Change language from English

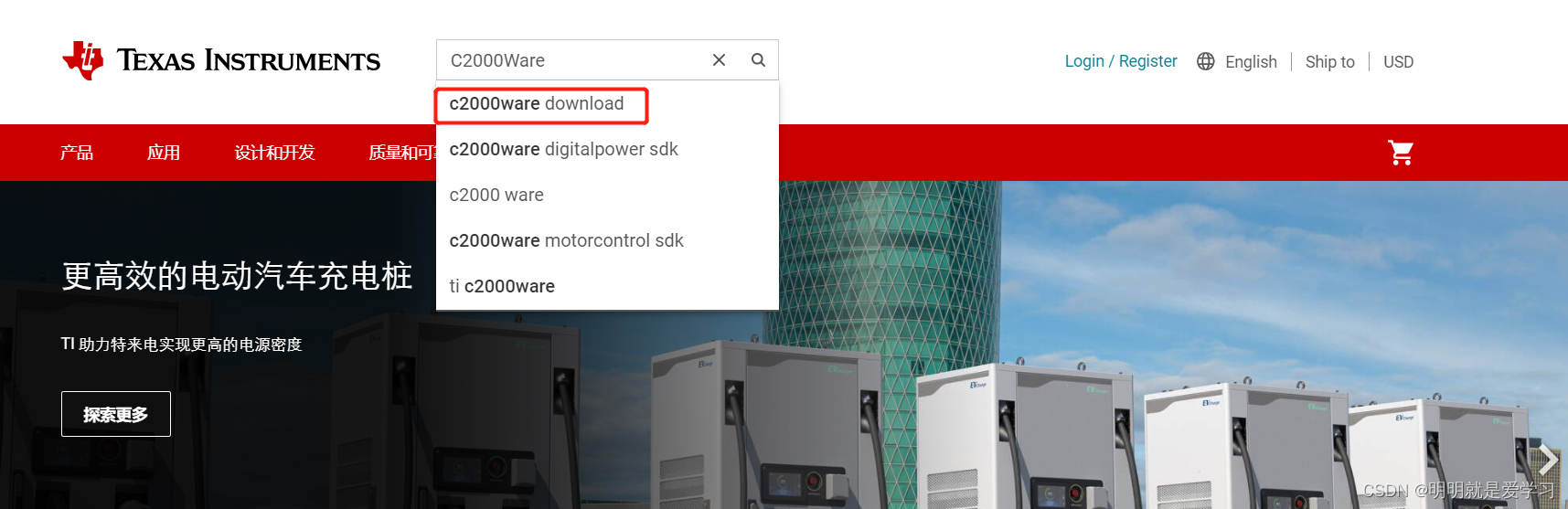pyautogui.click(x=1251, y=61)
